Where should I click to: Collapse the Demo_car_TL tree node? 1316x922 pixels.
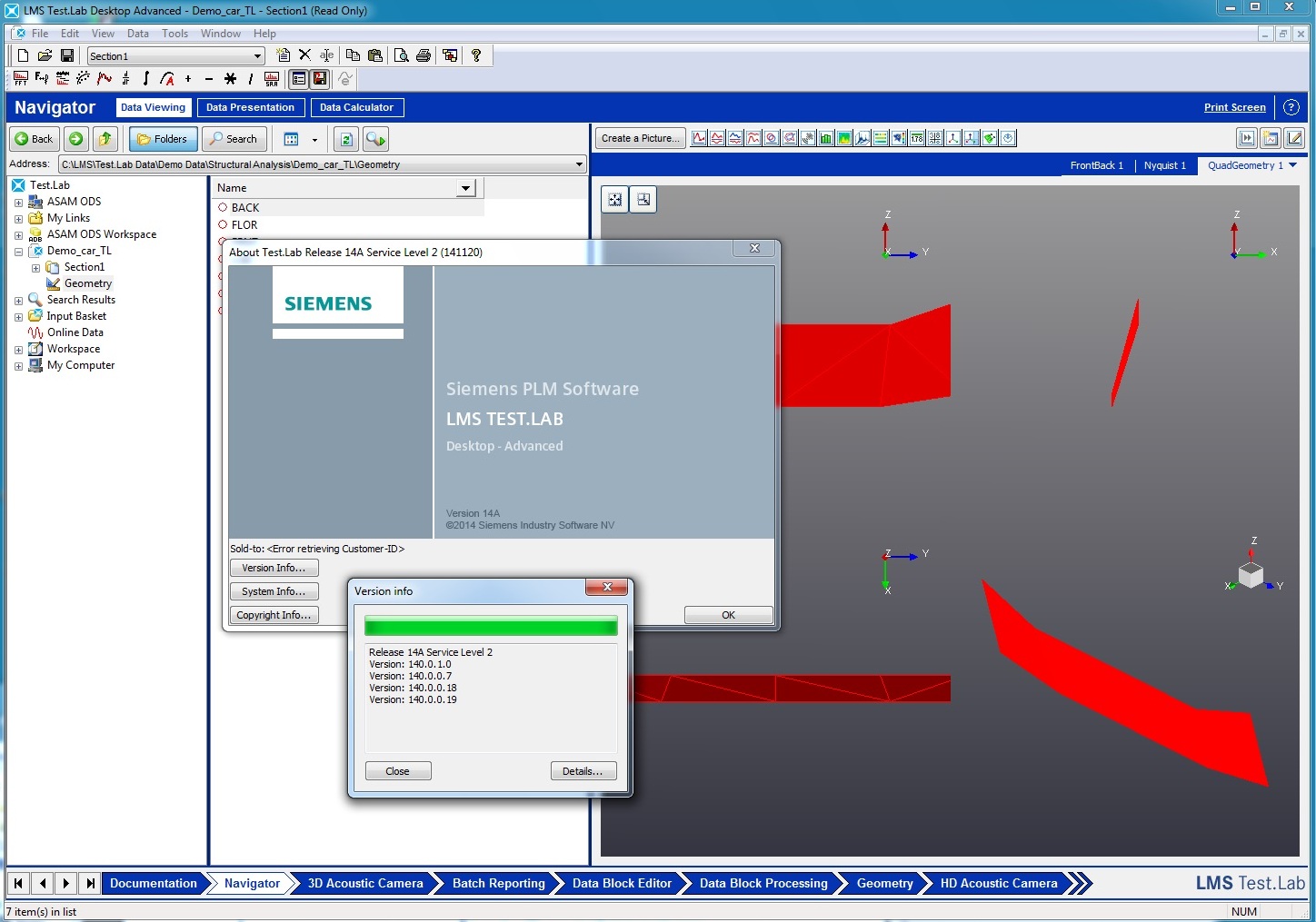[18, 252]
